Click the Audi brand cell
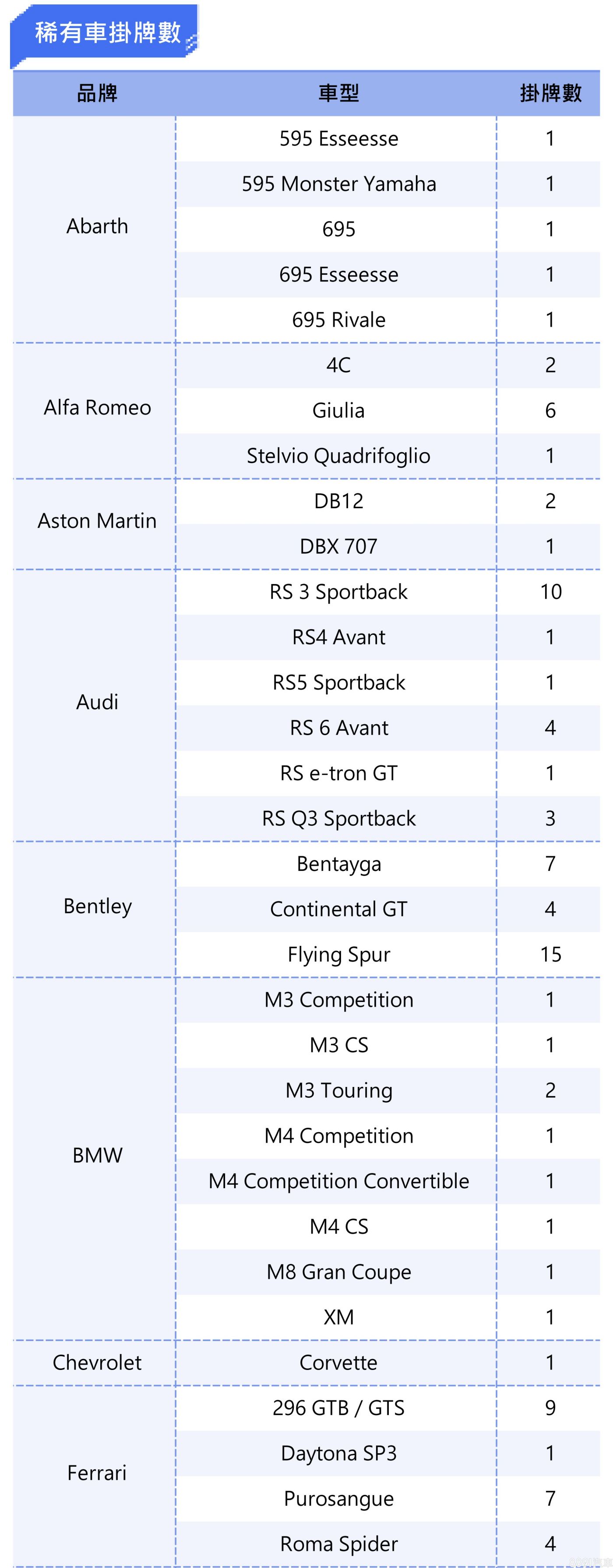The width and height of the screenshot is (613, 1568). [97, 702]
